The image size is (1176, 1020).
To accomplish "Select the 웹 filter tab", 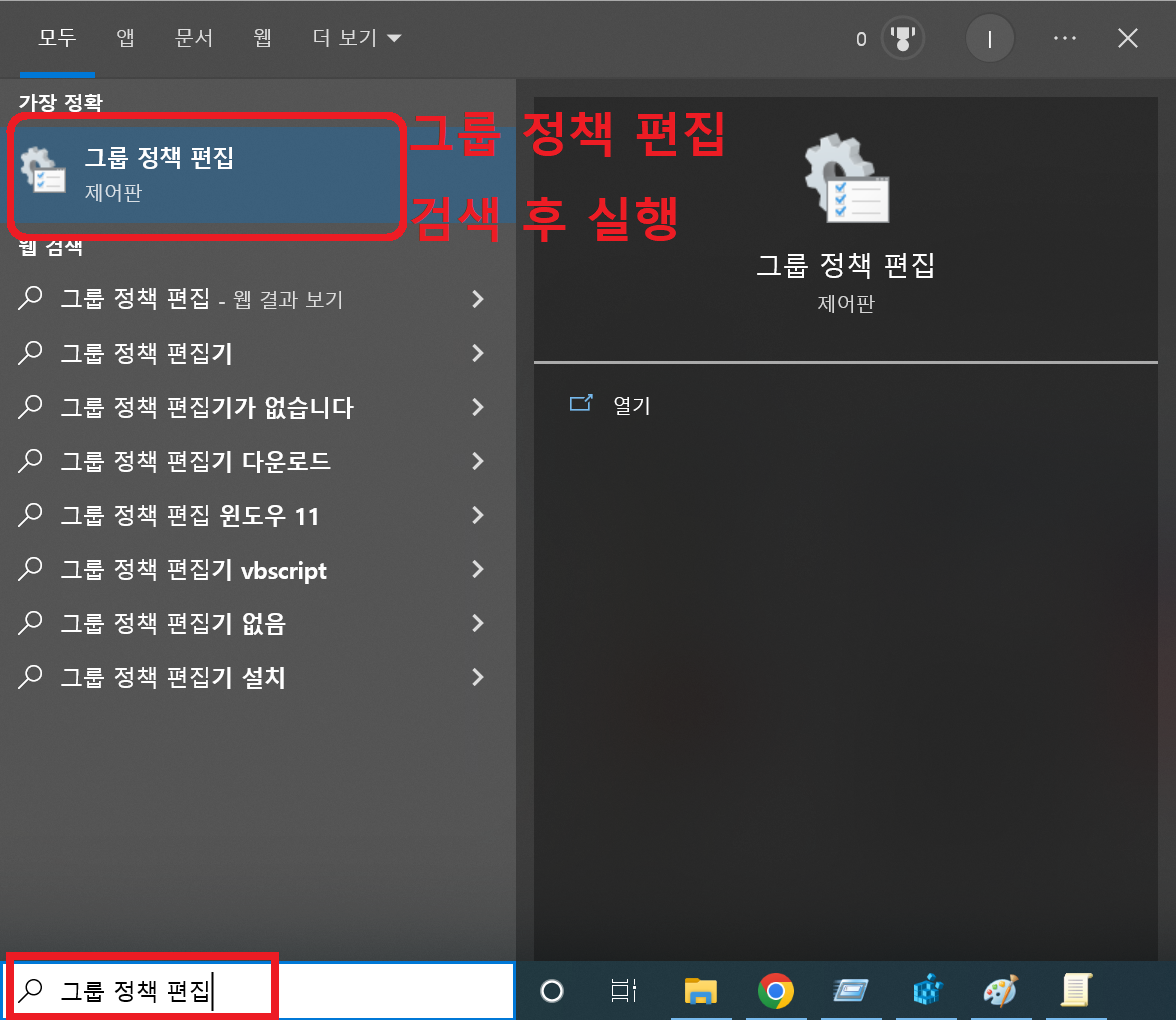I will click(x=262, y=38).
